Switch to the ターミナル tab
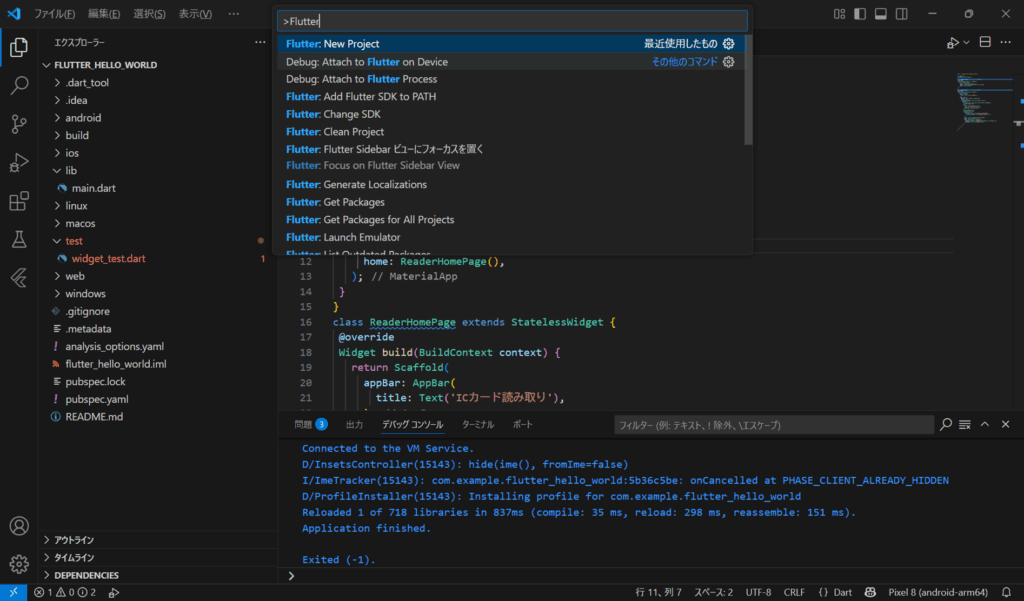The height and width of the screenshot is (601, 1024). 478,425
